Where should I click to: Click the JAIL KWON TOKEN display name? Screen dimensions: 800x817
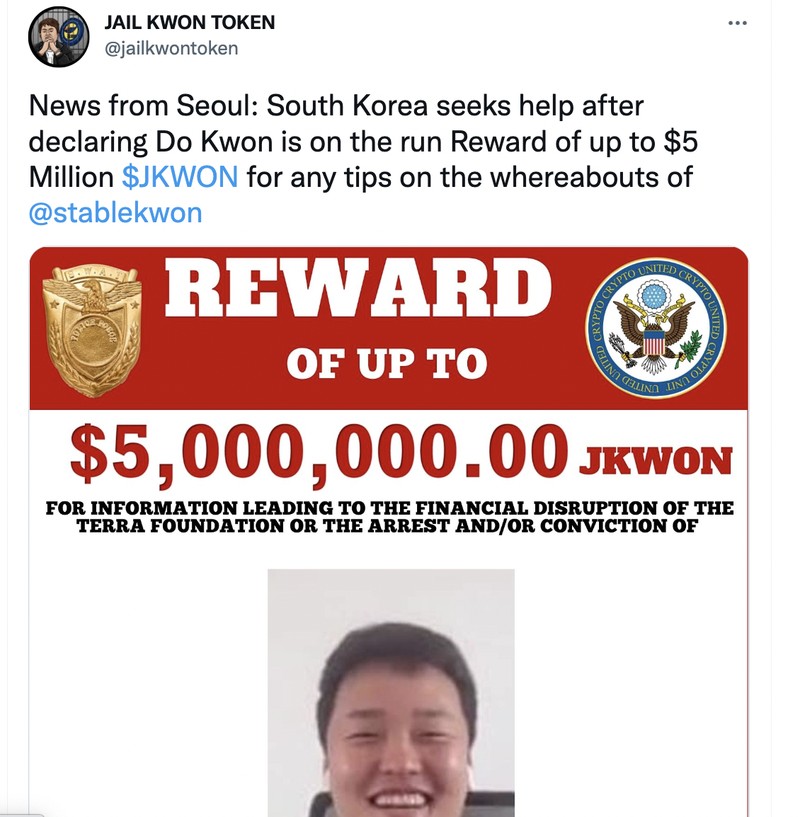tap(190, 22)
